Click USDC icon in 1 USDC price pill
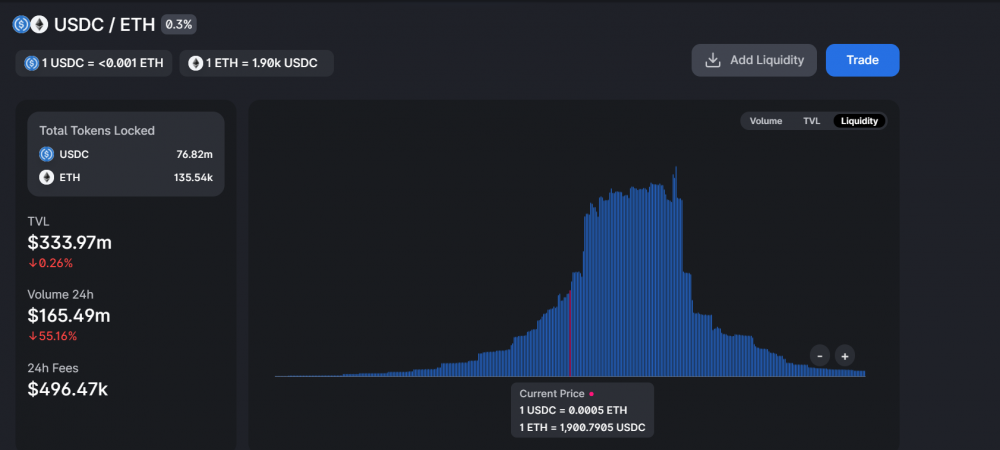Image resolution: width=1000 pixels, height=450 pixels. pos(32,63)
